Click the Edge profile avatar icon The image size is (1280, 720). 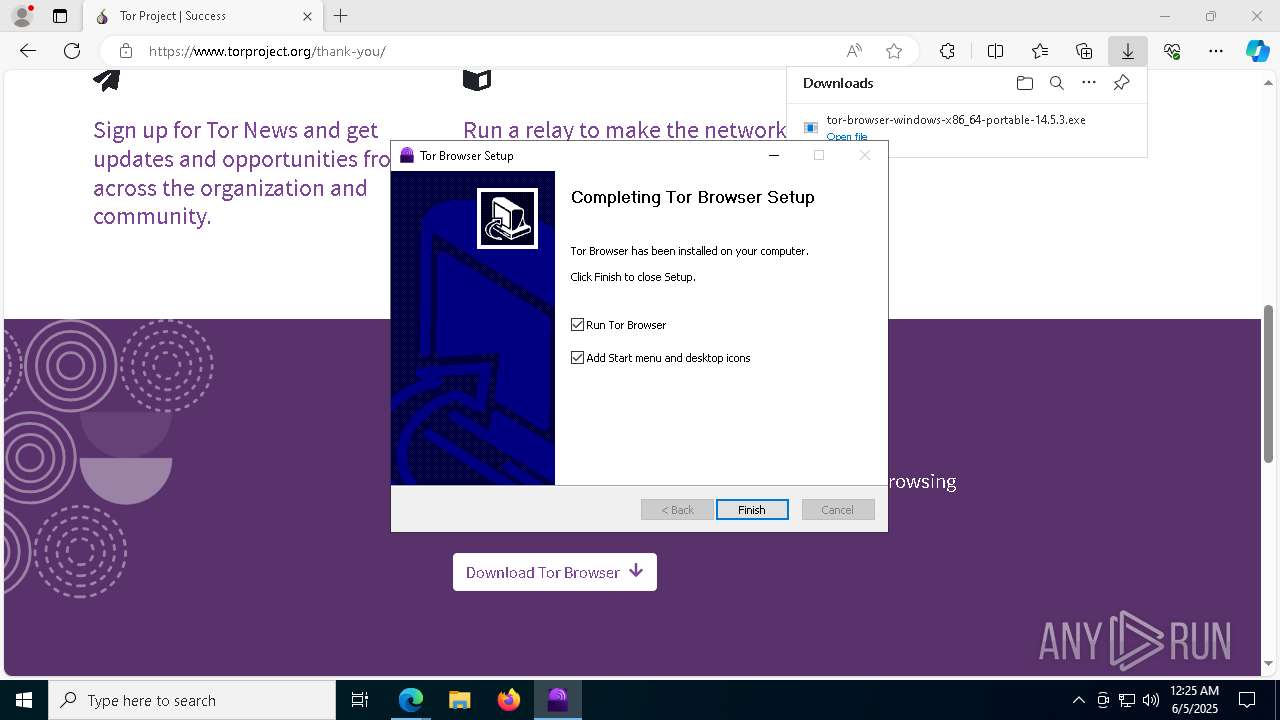21,16
